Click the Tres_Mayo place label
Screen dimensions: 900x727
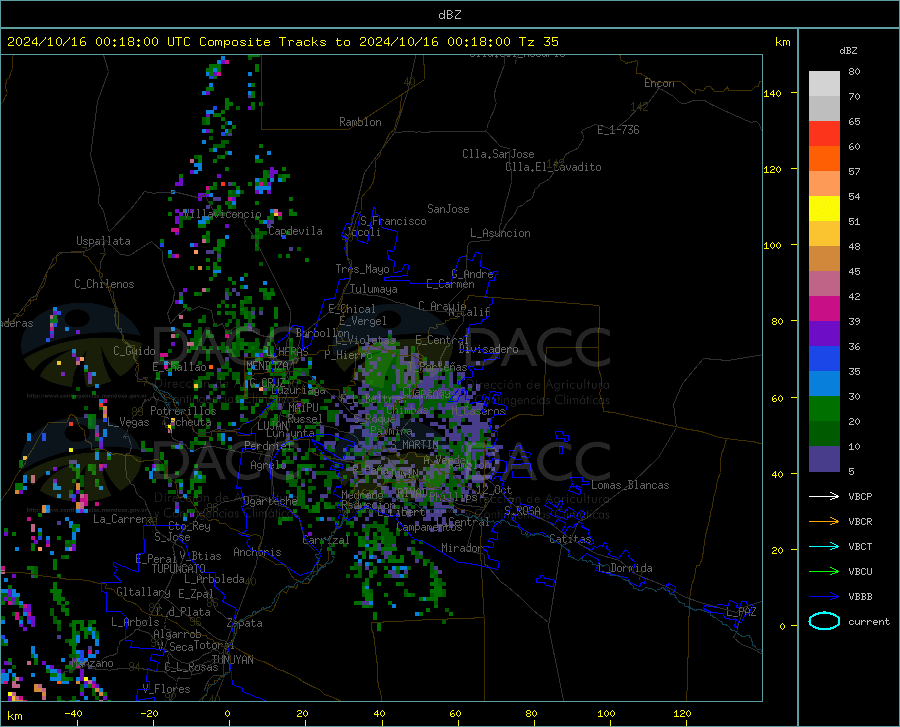tap(362, 269)
